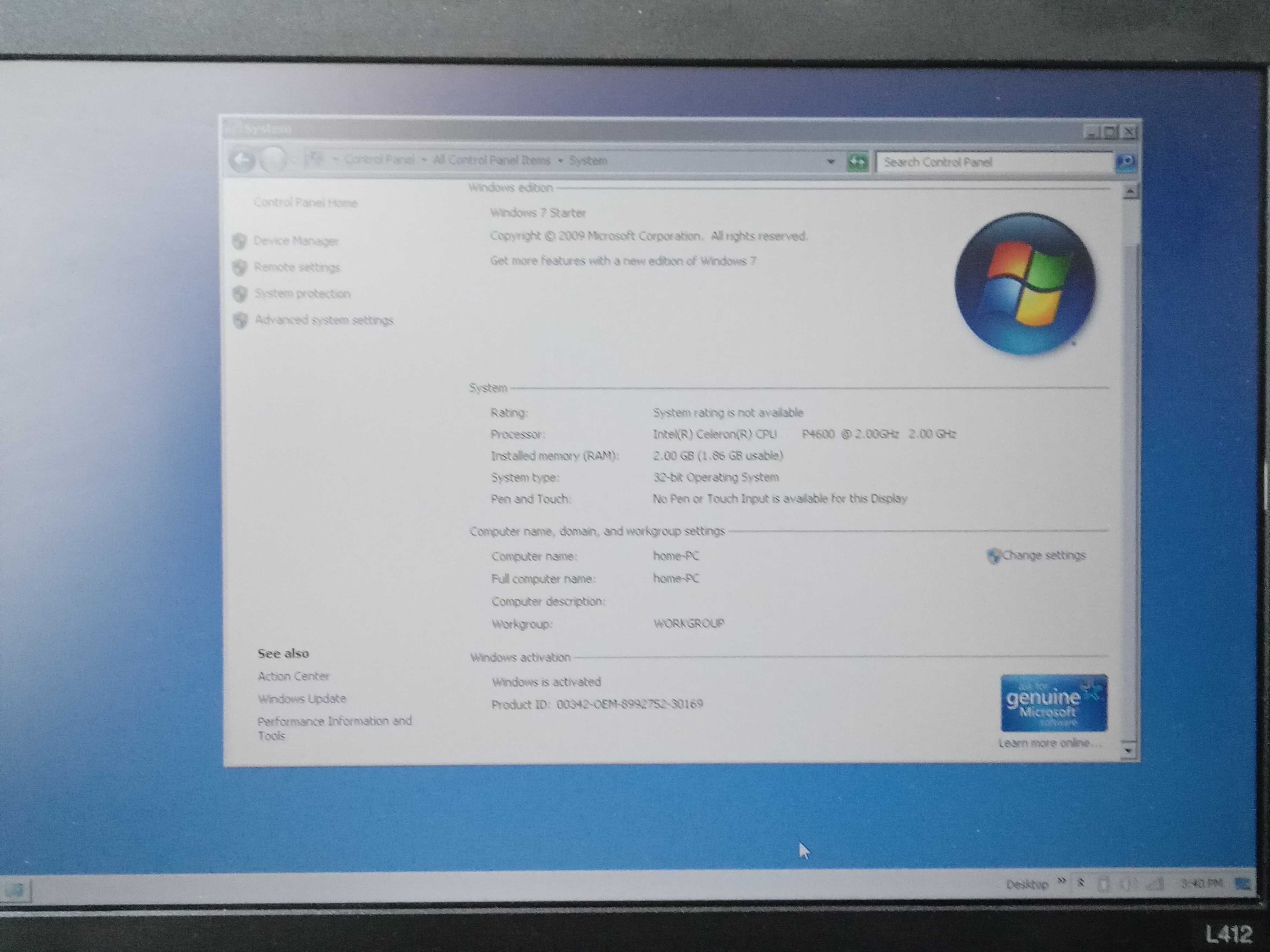Screen dimensions: 1270x952
Task: Select Control Panel in the breadcrumb
Action: (379, 160)
